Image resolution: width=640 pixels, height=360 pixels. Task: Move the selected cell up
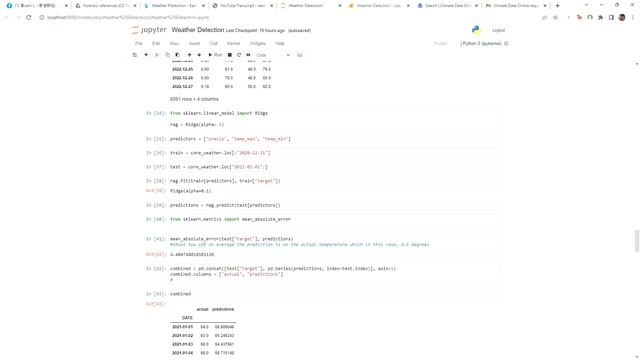pyautogui.click(x=189, y=55)
